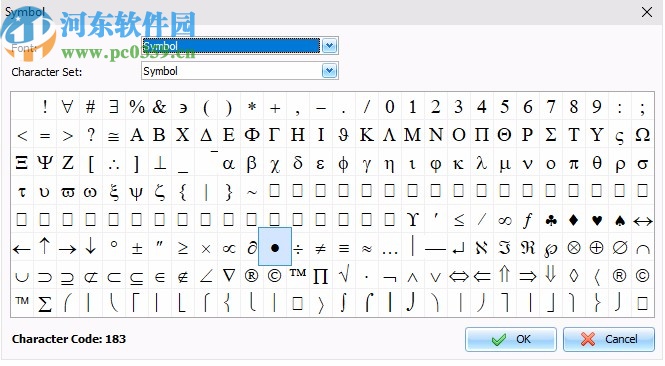Confirm with the OK button
The image size is (665, 366).
tap(511, 339)
